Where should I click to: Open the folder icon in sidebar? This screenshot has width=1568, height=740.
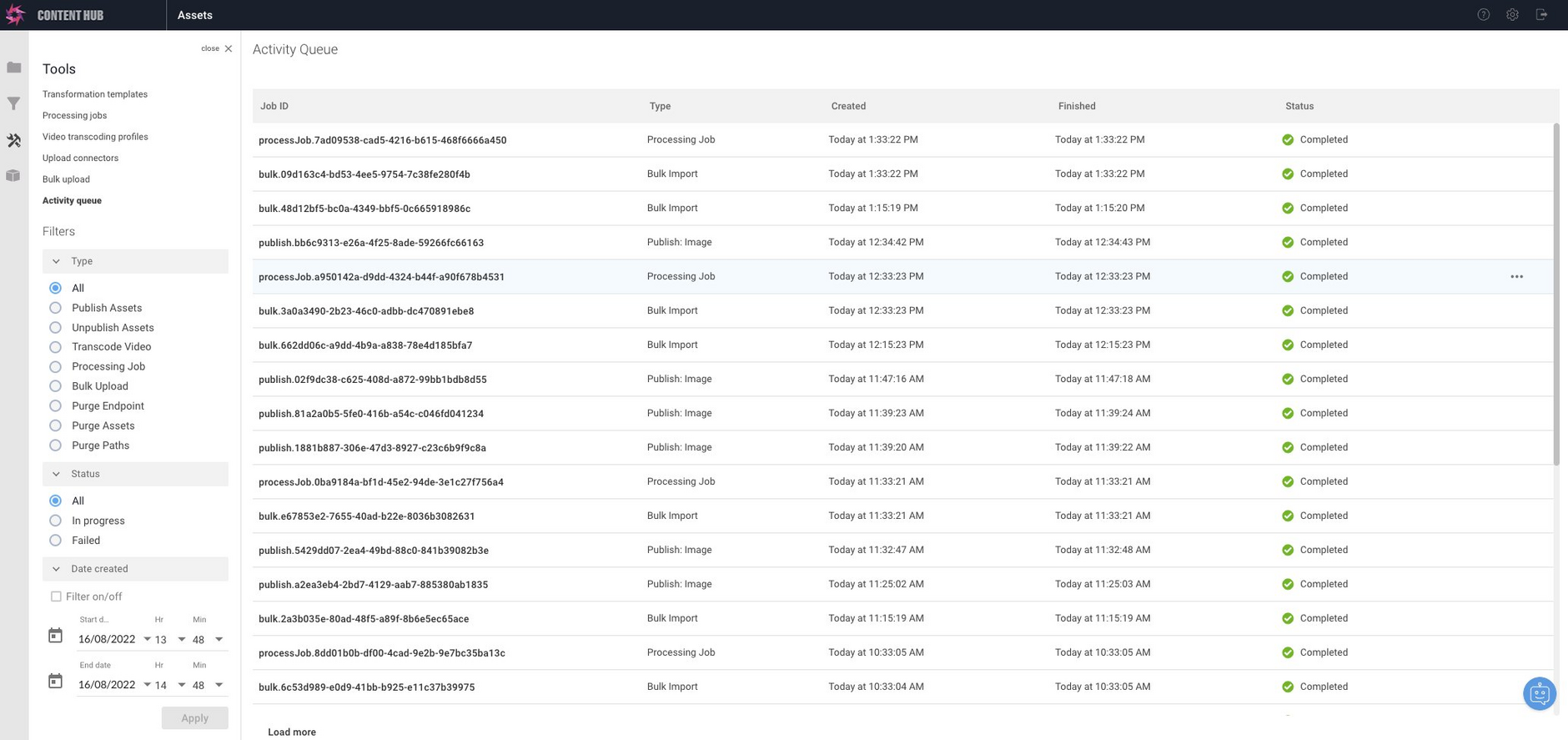(x=14, y=68)
